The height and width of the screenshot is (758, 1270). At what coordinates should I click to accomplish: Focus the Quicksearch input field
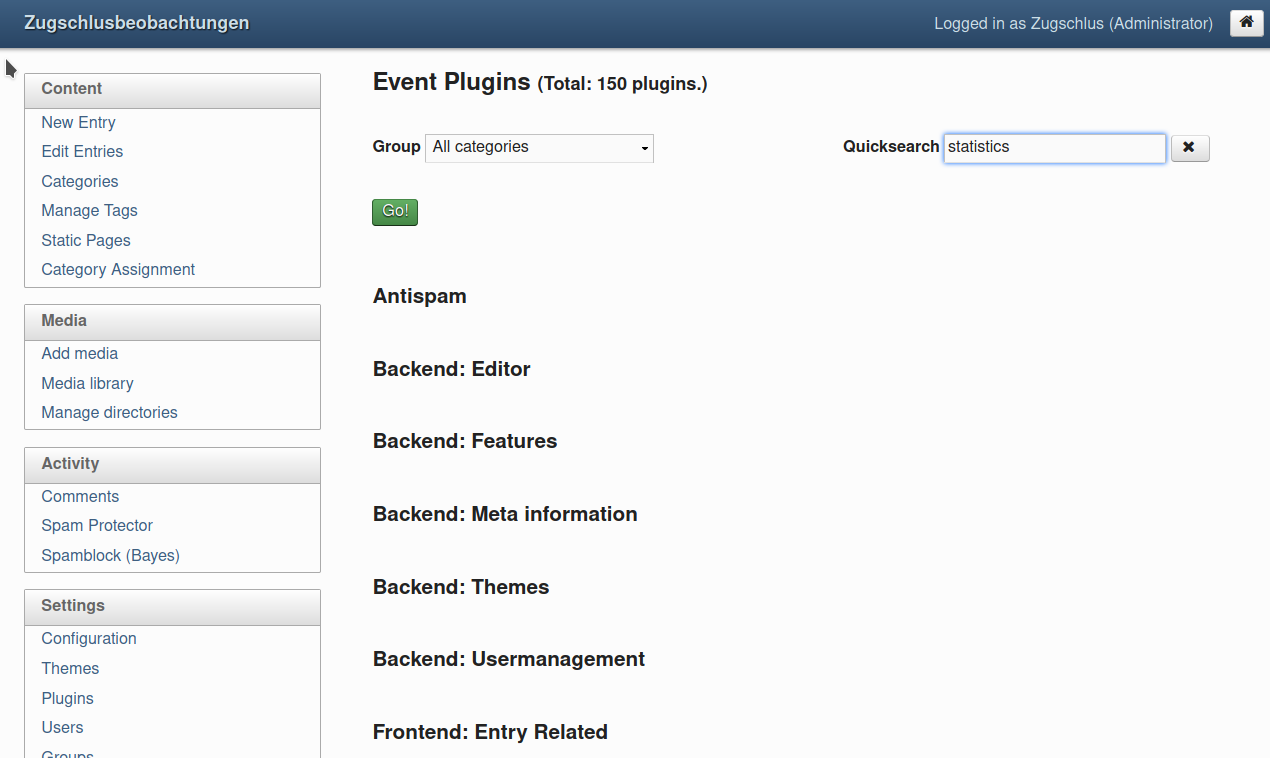[x=1054, y=148]
